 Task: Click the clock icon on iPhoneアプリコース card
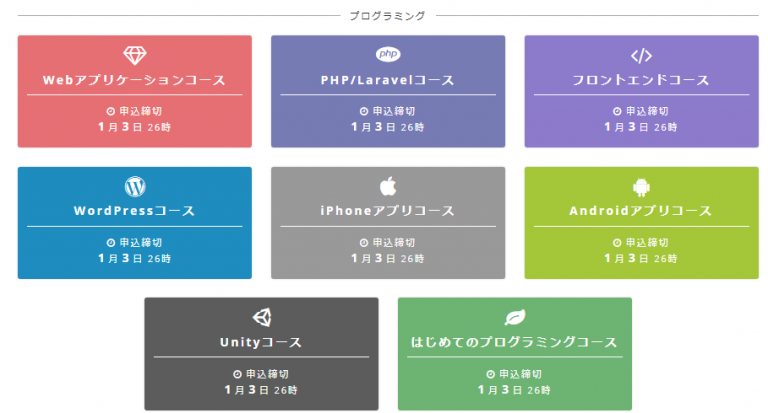tap(364, 243)
